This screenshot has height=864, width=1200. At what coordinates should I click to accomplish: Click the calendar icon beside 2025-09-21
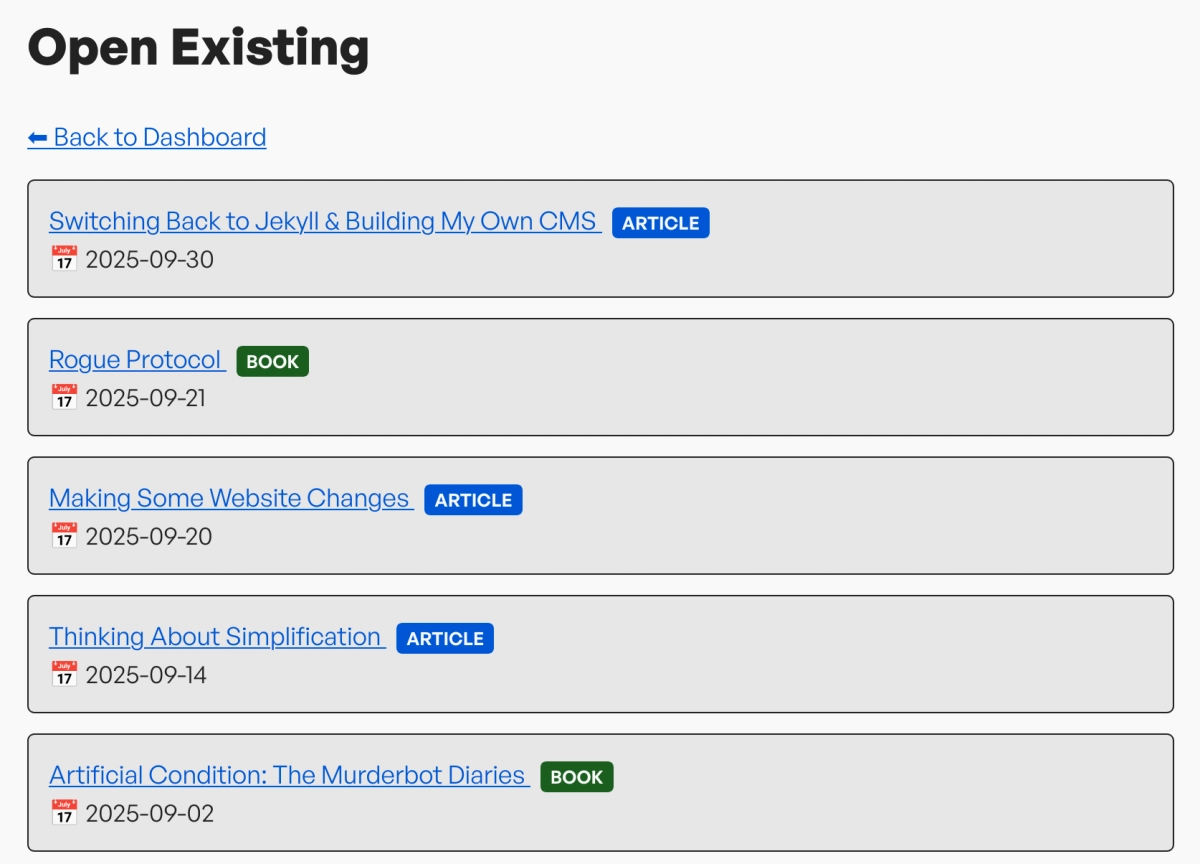coord(64,398)
